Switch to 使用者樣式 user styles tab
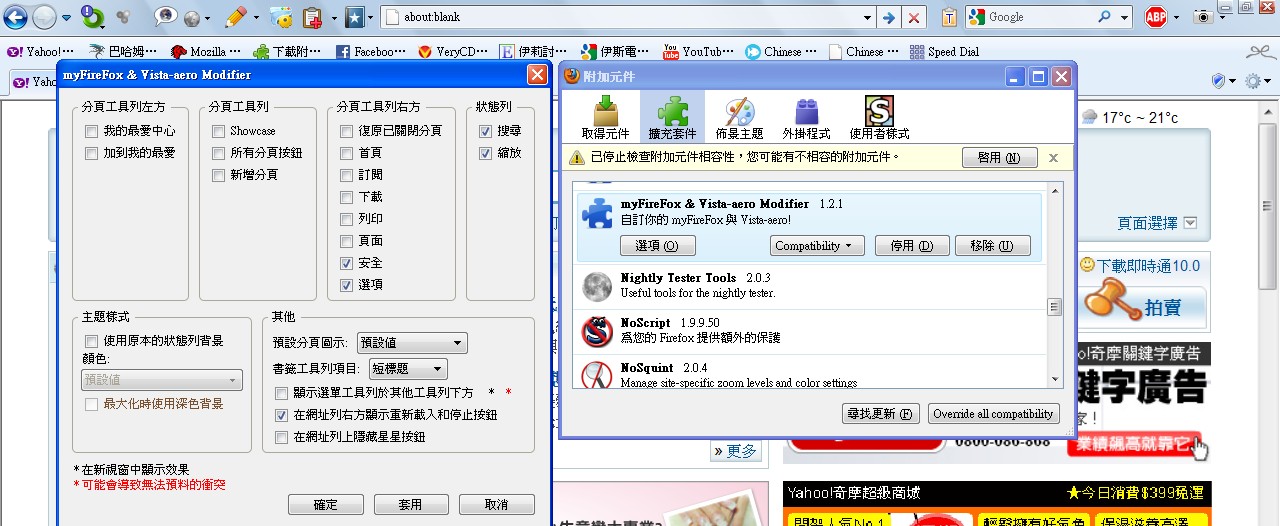The height and width of the screenshot is (526, 1280). coord(879,117)
